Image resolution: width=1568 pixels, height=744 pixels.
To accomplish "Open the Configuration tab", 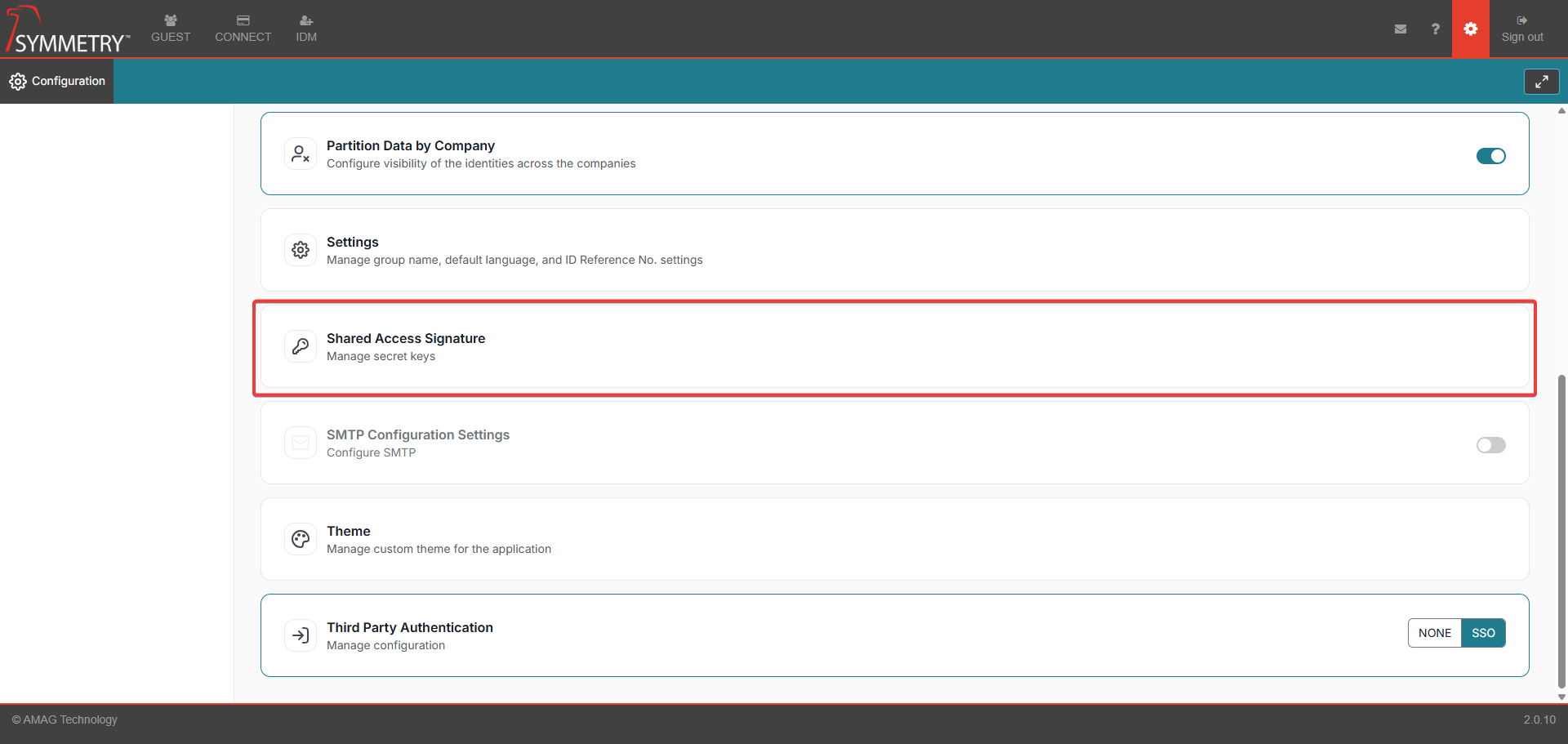I will pos(57,81).
